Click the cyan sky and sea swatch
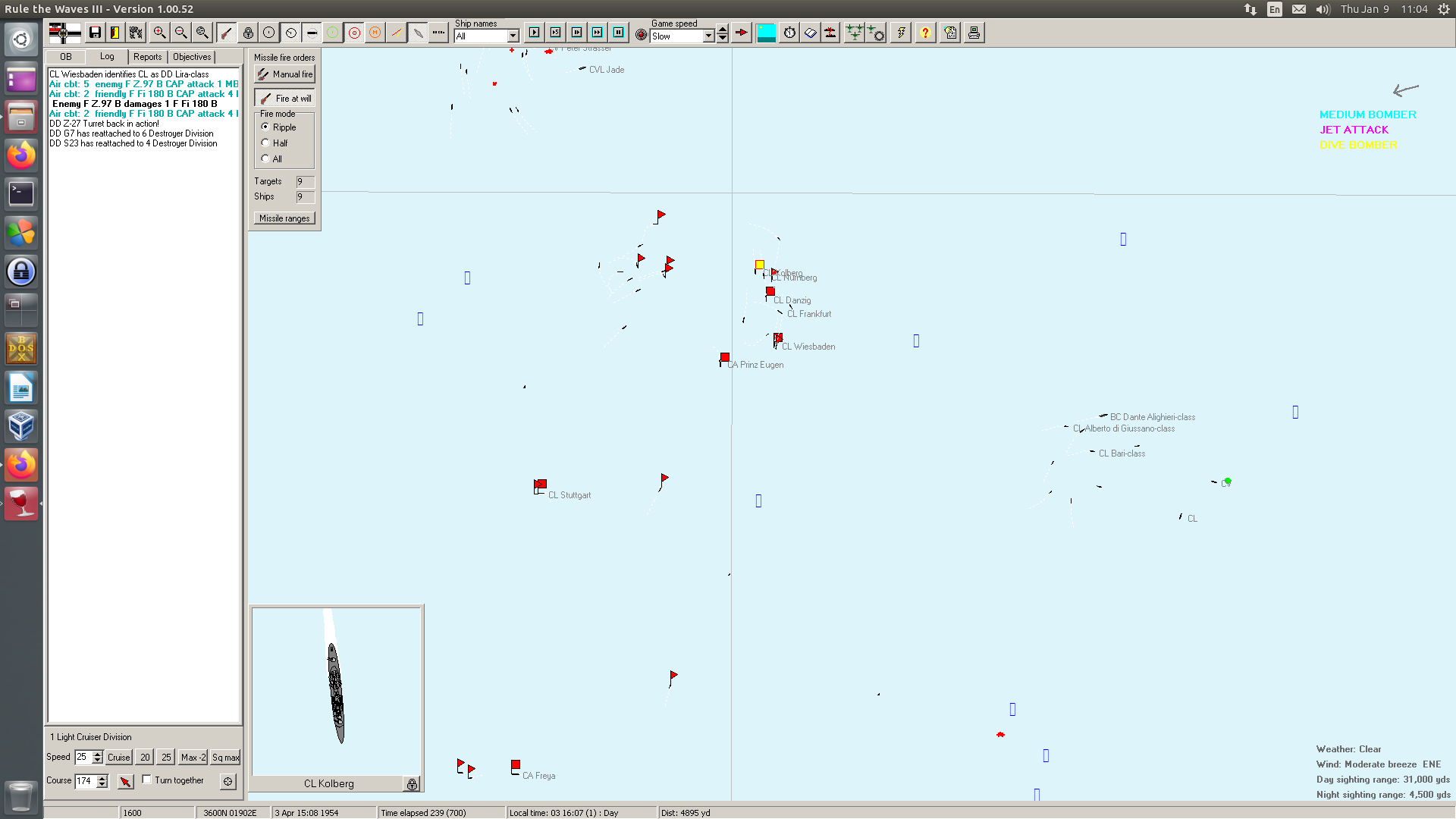Viewport: 1456px width, 819px height. 767,33
